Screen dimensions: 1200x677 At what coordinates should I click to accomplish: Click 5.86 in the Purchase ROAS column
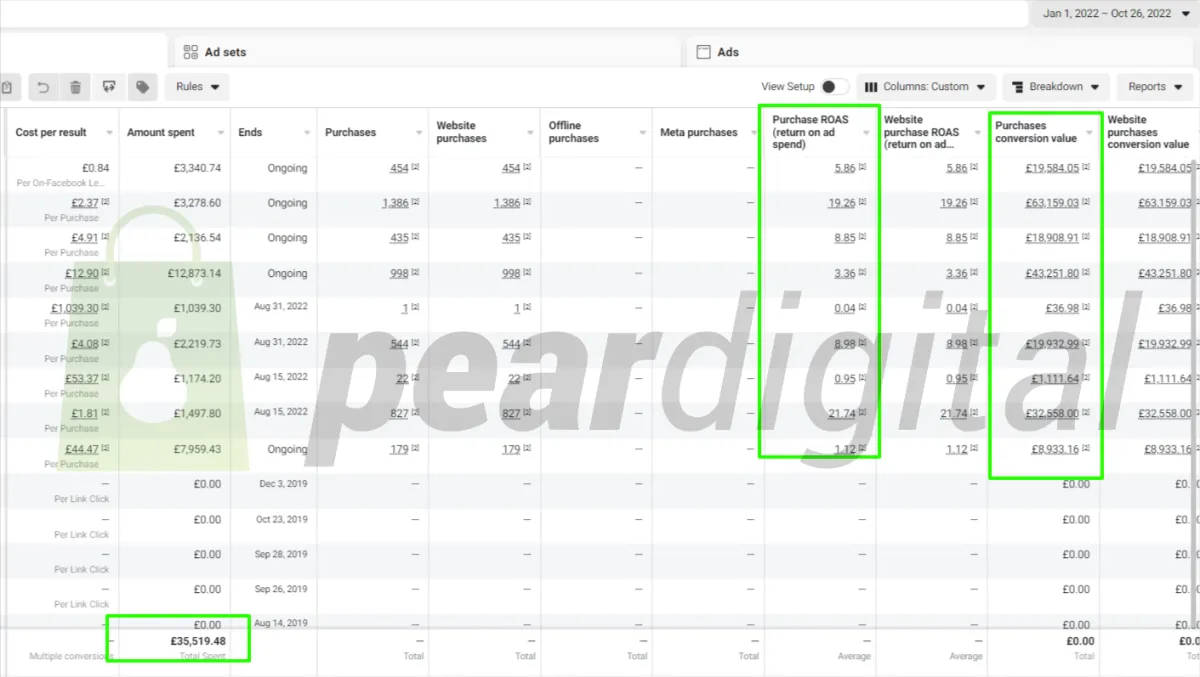[845, 168]
